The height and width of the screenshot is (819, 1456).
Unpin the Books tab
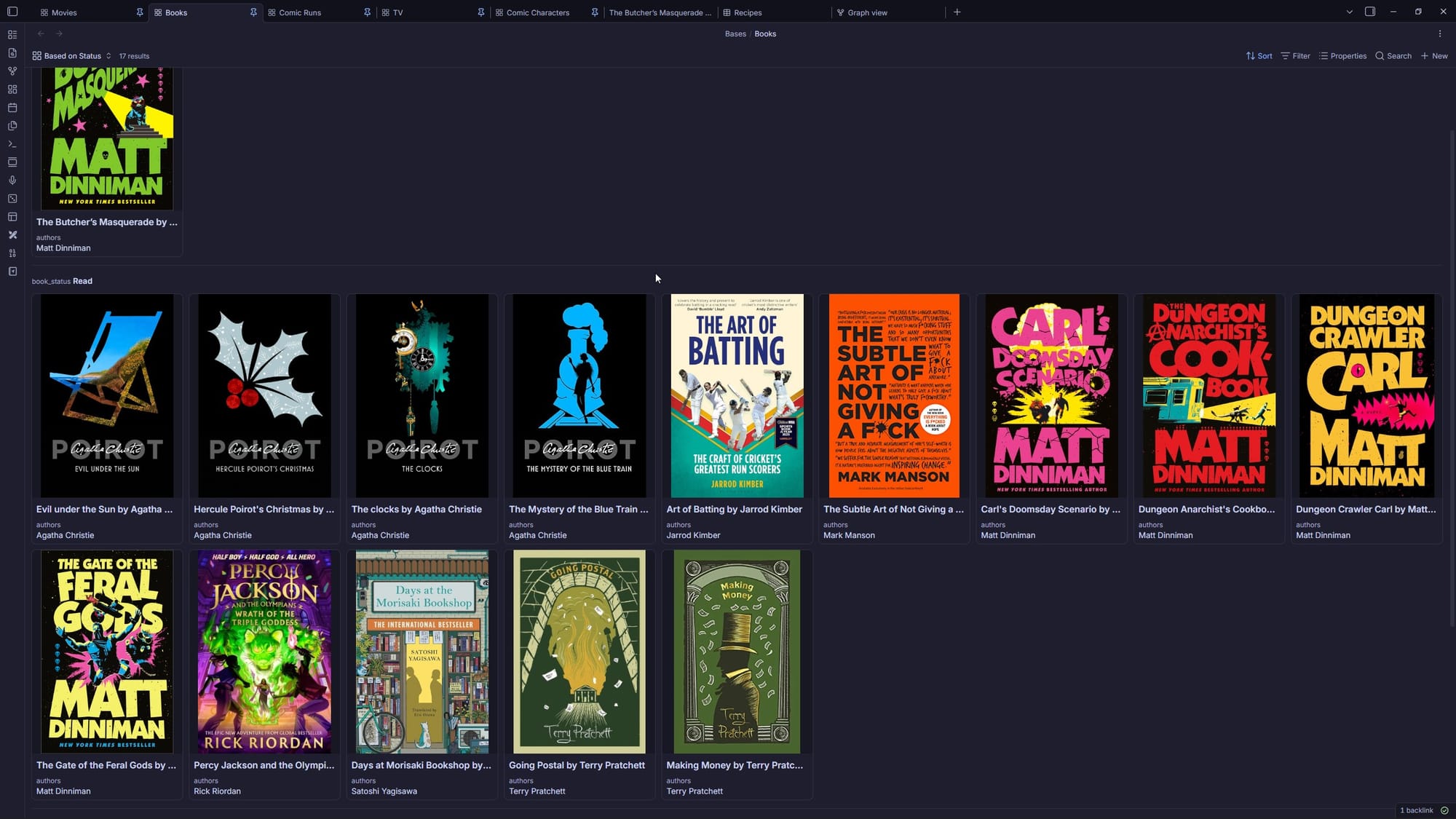coord(253,12)
